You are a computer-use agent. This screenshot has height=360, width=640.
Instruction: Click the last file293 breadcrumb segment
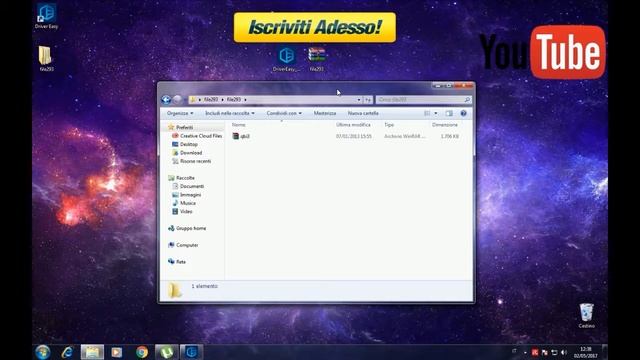pos(234,100)
